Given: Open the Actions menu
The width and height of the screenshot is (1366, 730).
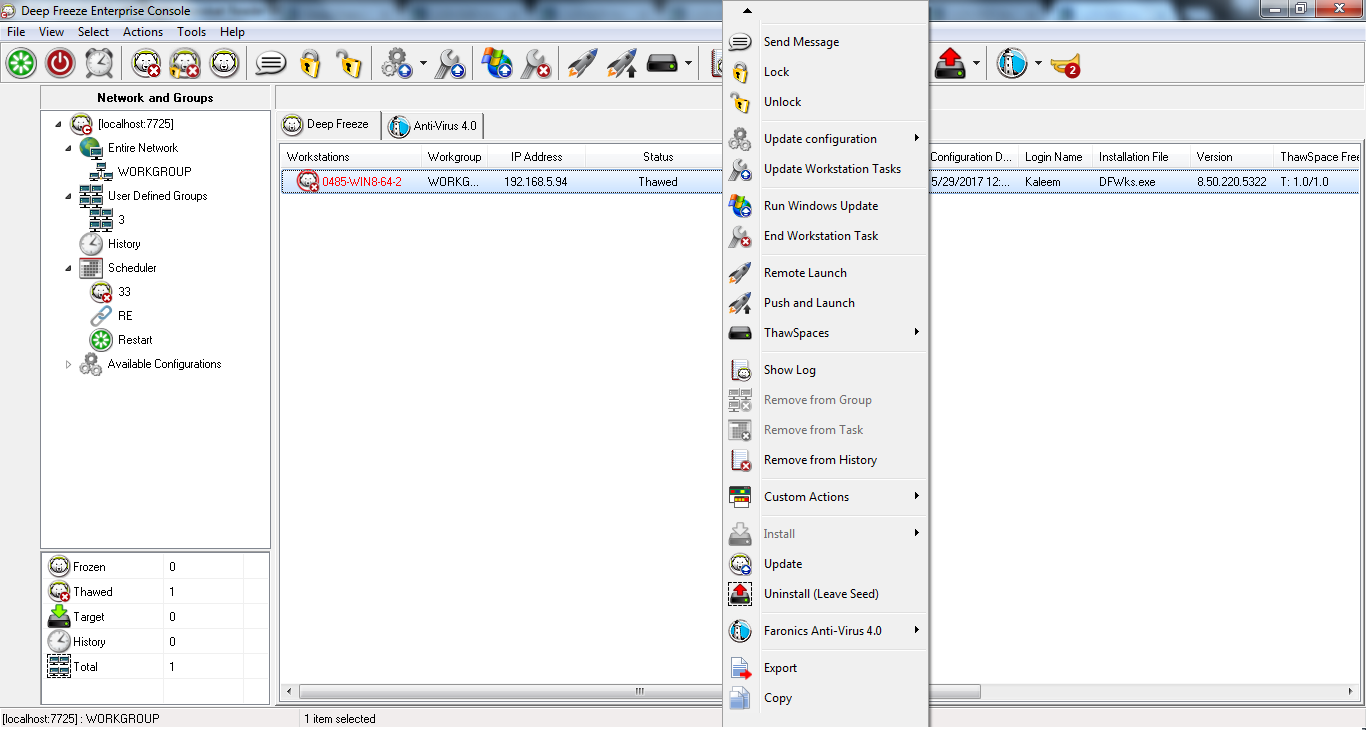Looking at the screenshot, I should tap(143, 32).
